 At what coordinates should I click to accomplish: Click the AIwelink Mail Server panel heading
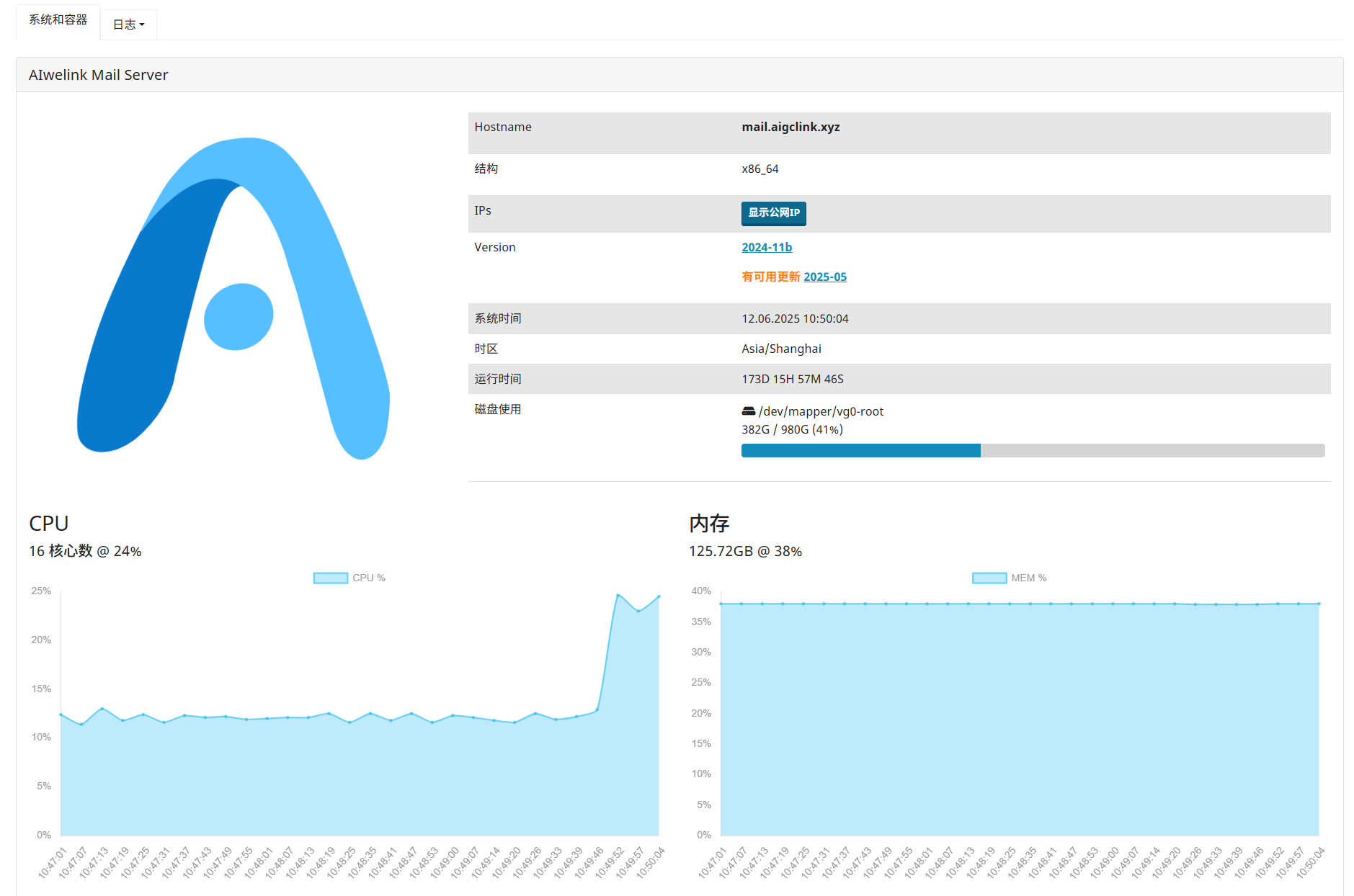click(99, 75)
